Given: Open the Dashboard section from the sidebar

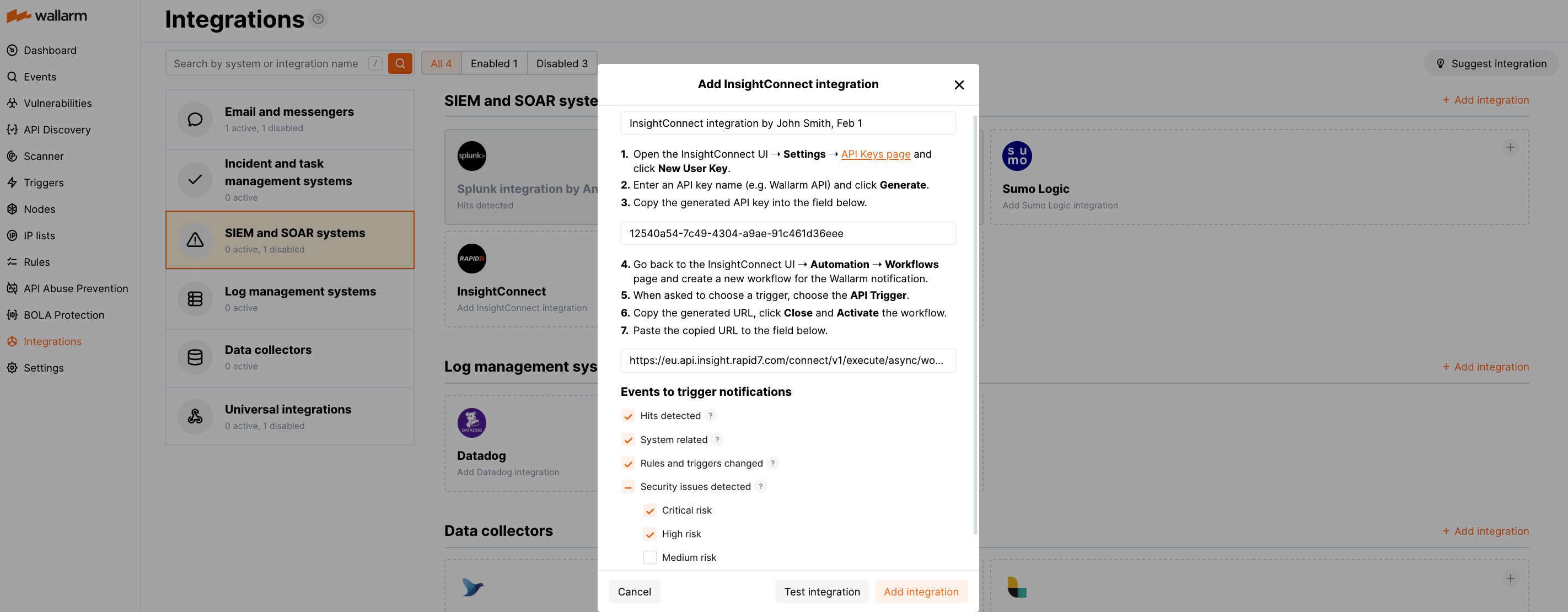Looking at the screenshot, I should pos(50,50).
